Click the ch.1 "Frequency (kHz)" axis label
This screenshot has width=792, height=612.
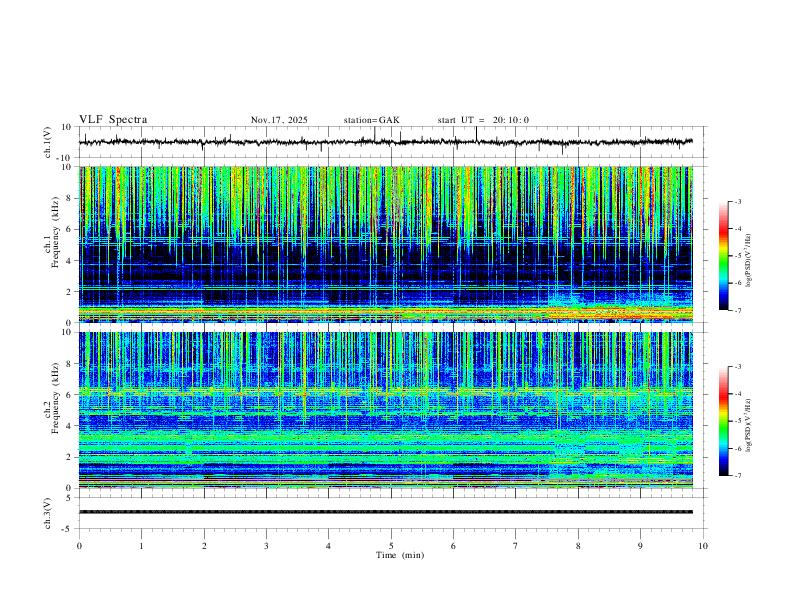[x=55, y=232]
